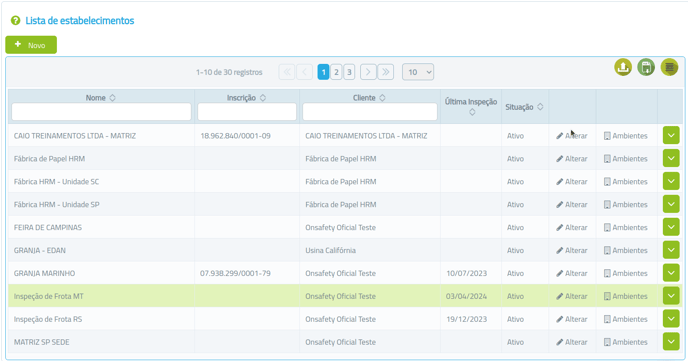The image size is (688, 361).
Task: Open Ambientes for GRANJA - EDAN row
Action: pos(626,250)
